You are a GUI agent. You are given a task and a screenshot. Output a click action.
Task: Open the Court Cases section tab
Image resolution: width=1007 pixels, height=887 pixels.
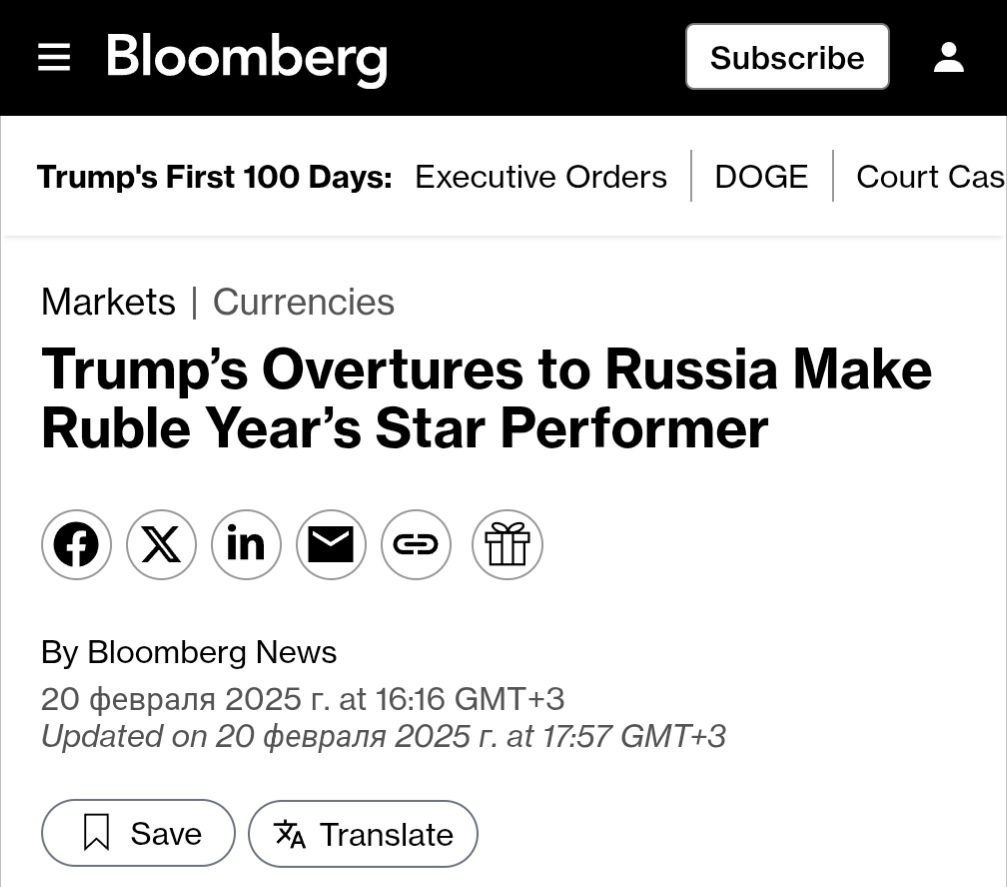(929, 177)
